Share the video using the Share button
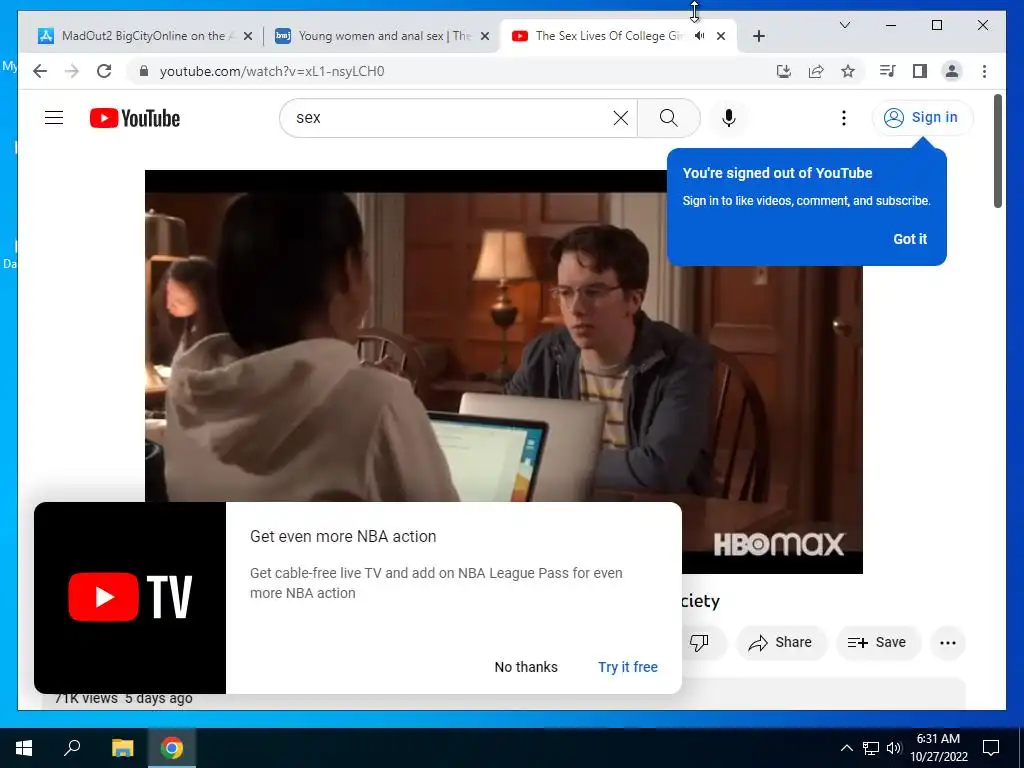This screenshot has height=768, width=1024. click(781, 643)
